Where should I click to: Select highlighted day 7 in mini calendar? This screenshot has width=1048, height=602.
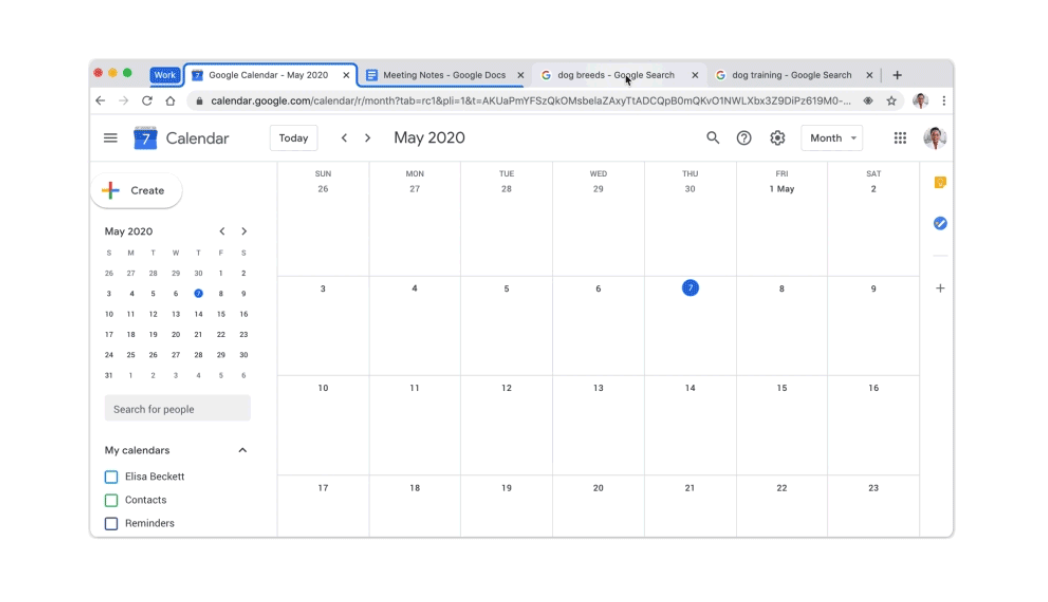click(198, 293)
